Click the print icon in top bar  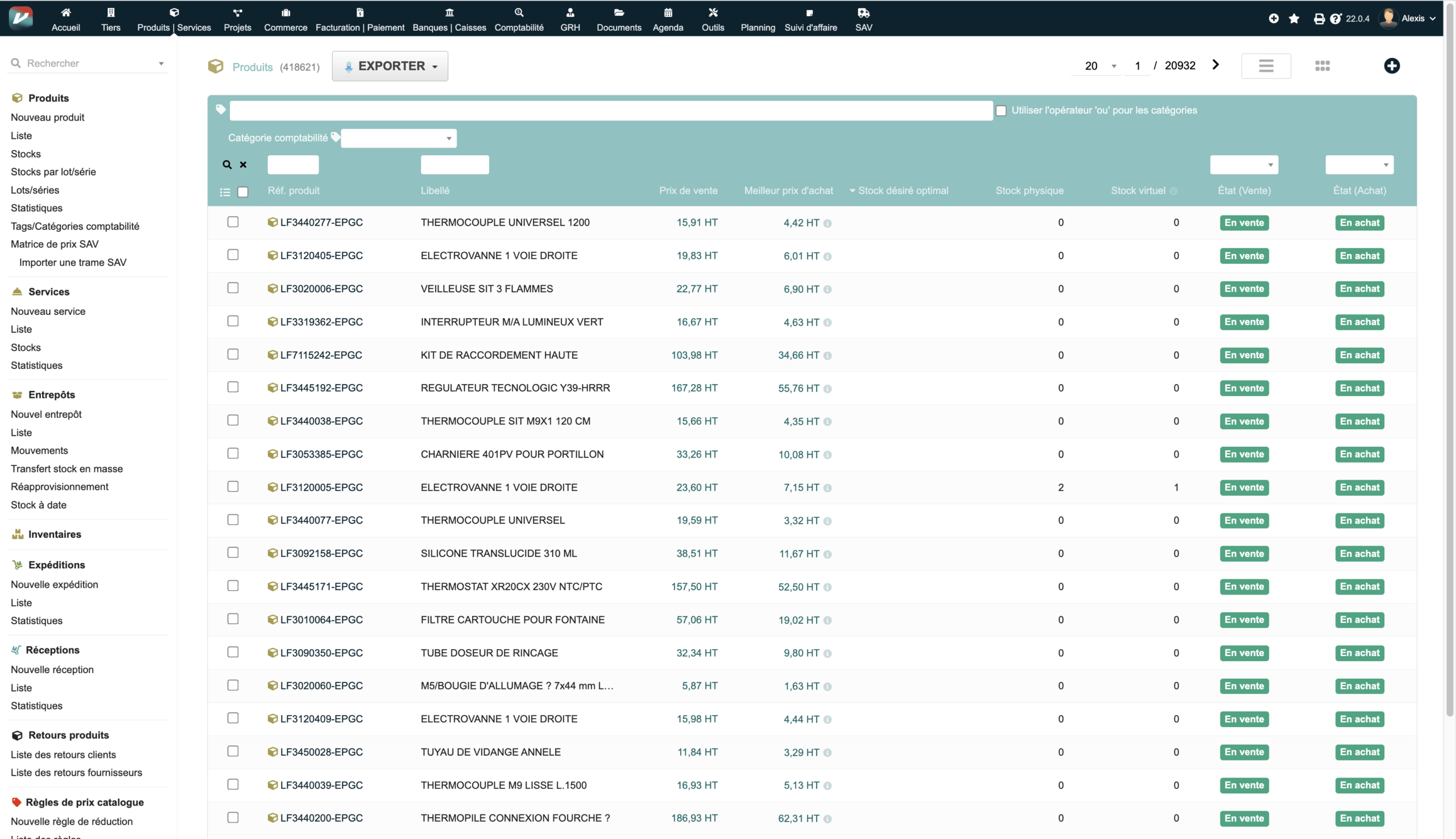tap(1319, 18)
